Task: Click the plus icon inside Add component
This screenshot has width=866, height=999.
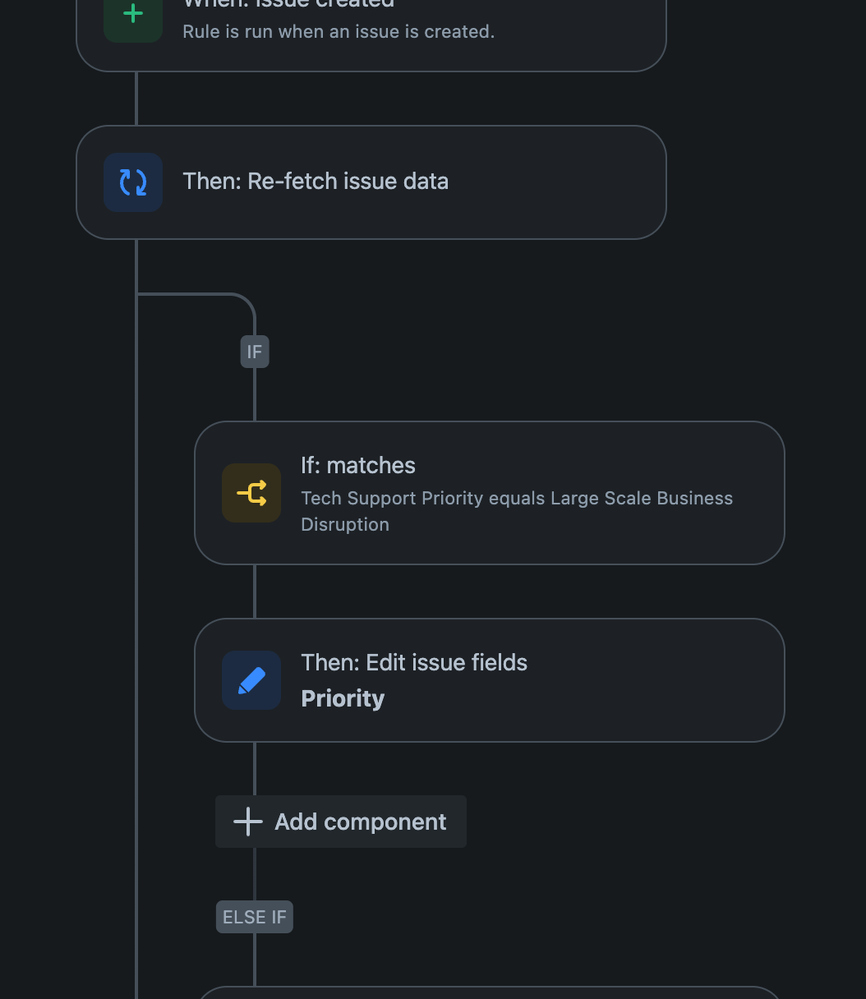Action: click(246, 821)
